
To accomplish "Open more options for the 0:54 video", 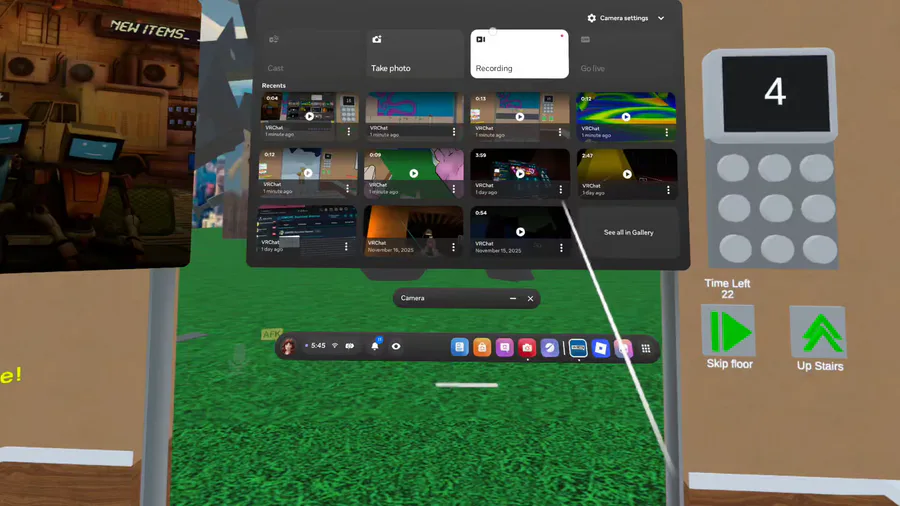I will 561,248.
